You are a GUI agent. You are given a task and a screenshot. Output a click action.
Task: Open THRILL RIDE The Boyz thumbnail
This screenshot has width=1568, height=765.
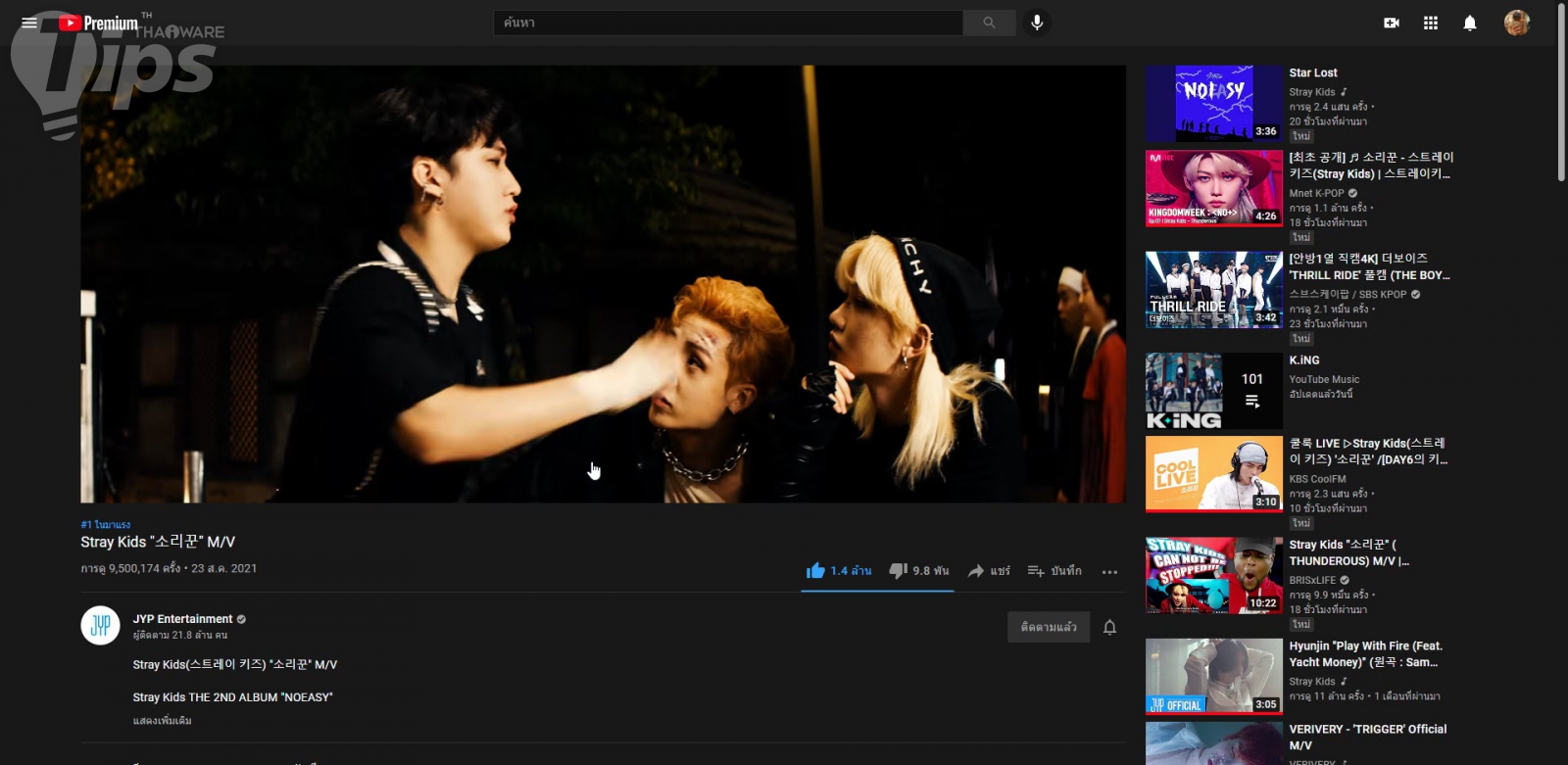pos(1214,289)
